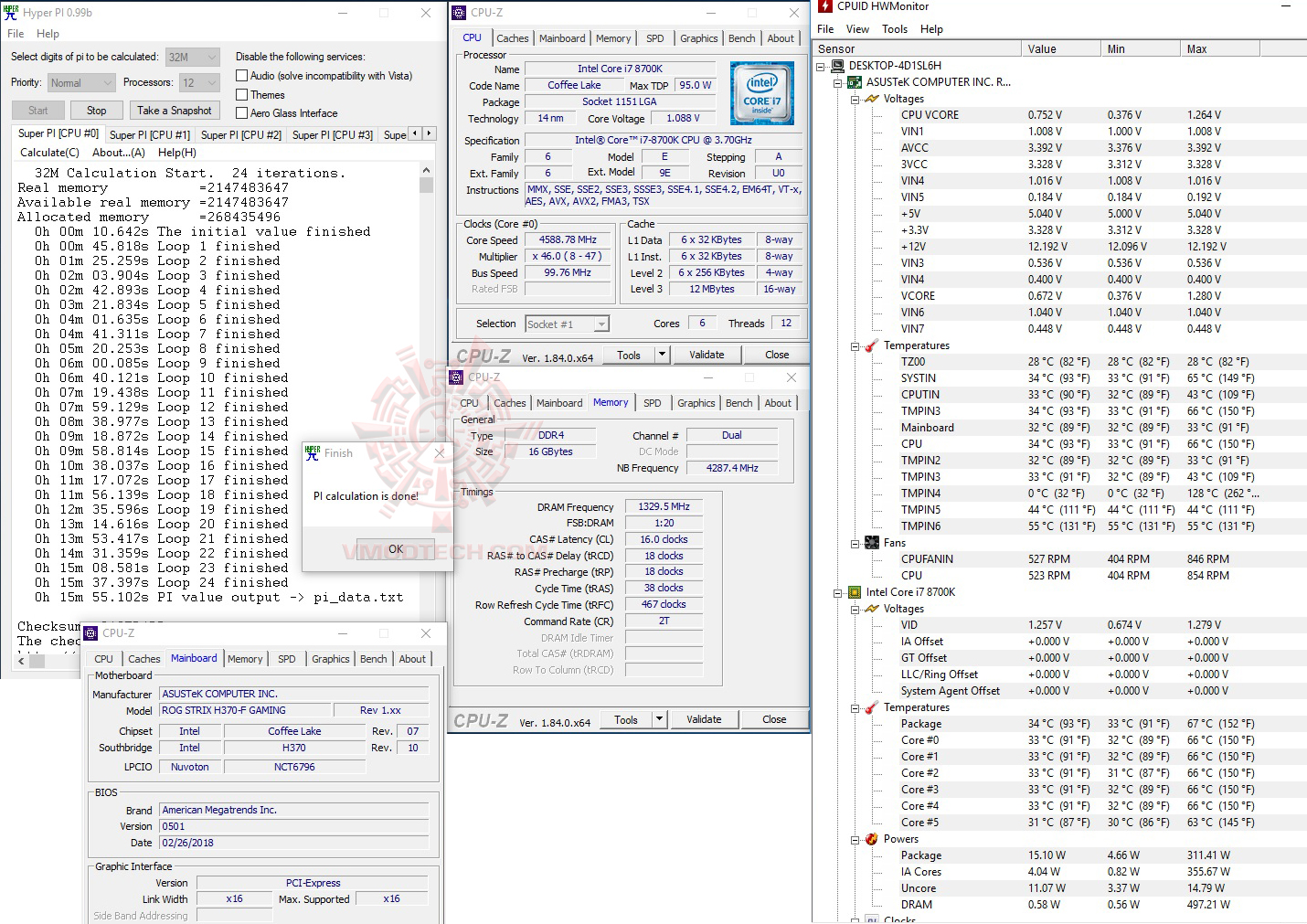
Task: Click the BIOS date 02/26/2018
Action: coord(294,843)
